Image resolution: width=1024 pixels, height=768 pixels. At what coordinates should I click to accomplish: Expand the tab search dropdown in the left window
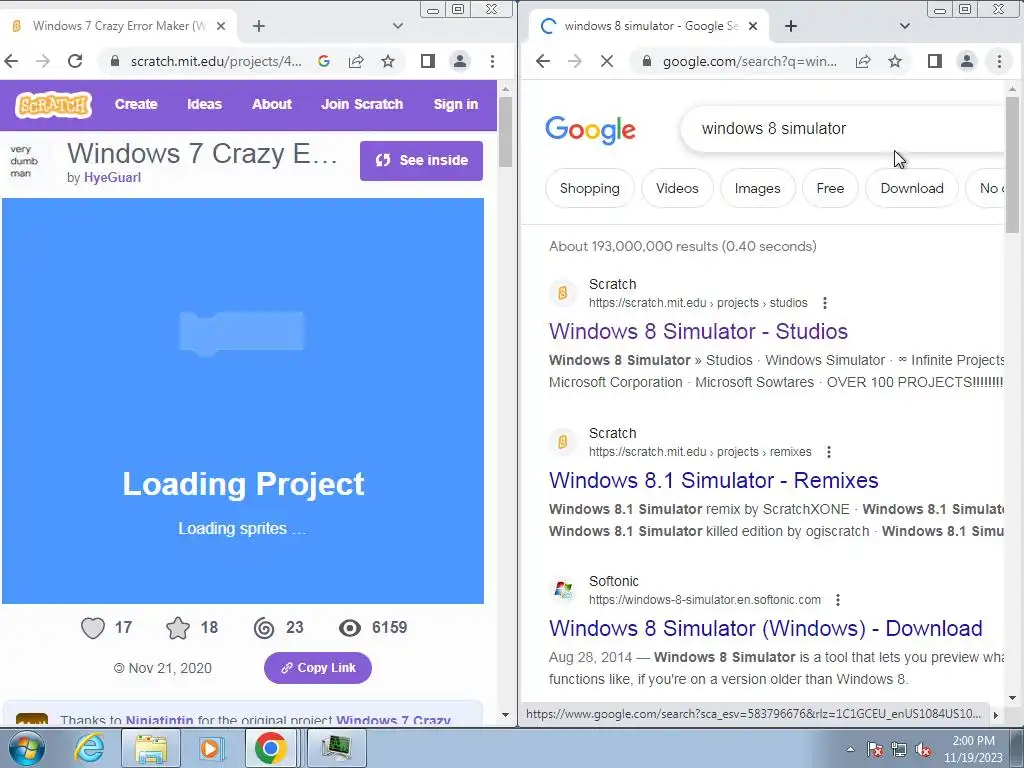[398, 26]
